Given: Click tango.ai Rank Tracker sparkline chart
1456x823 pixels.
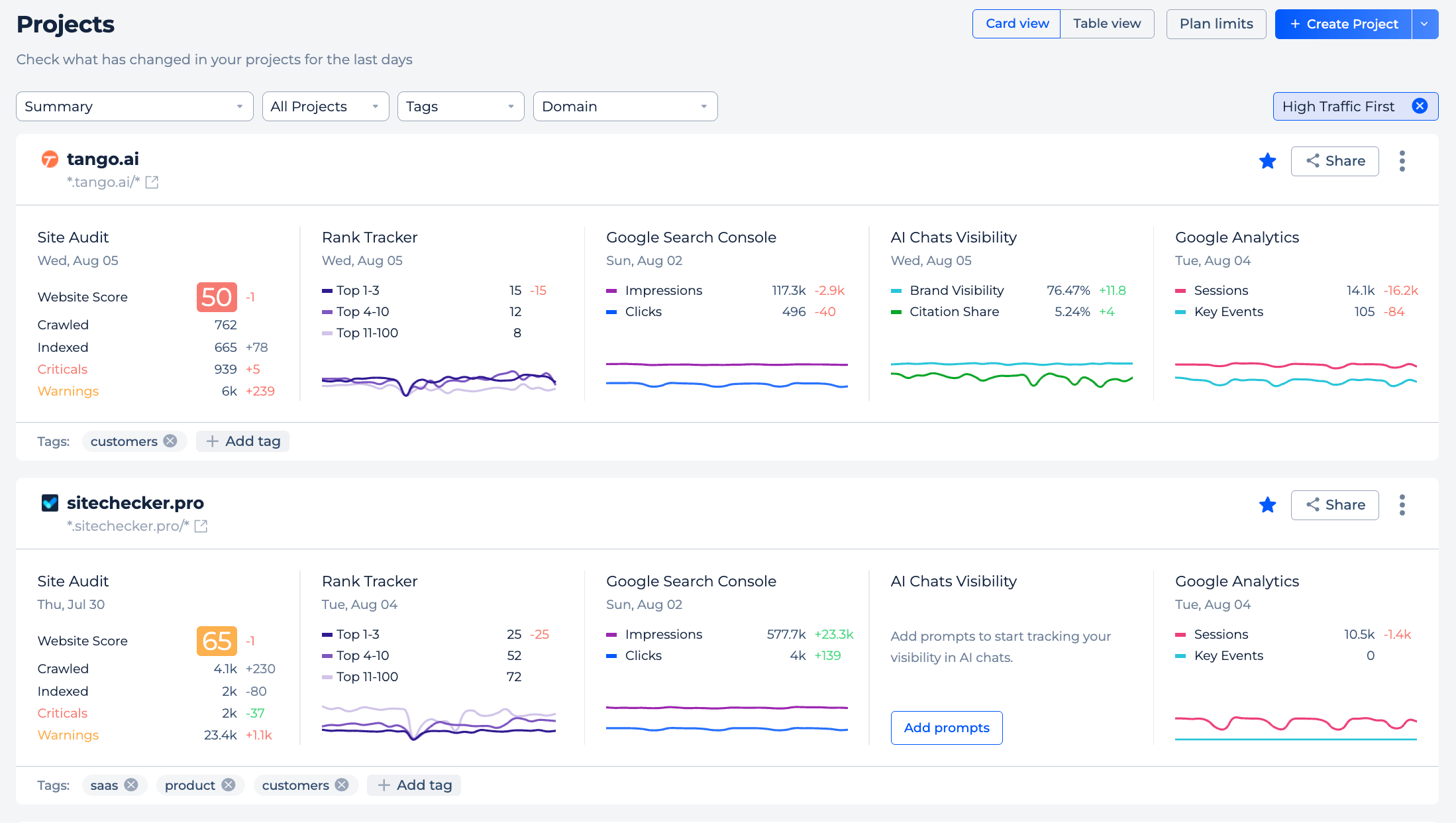Looking at the screenshot, I should point(439,382).
